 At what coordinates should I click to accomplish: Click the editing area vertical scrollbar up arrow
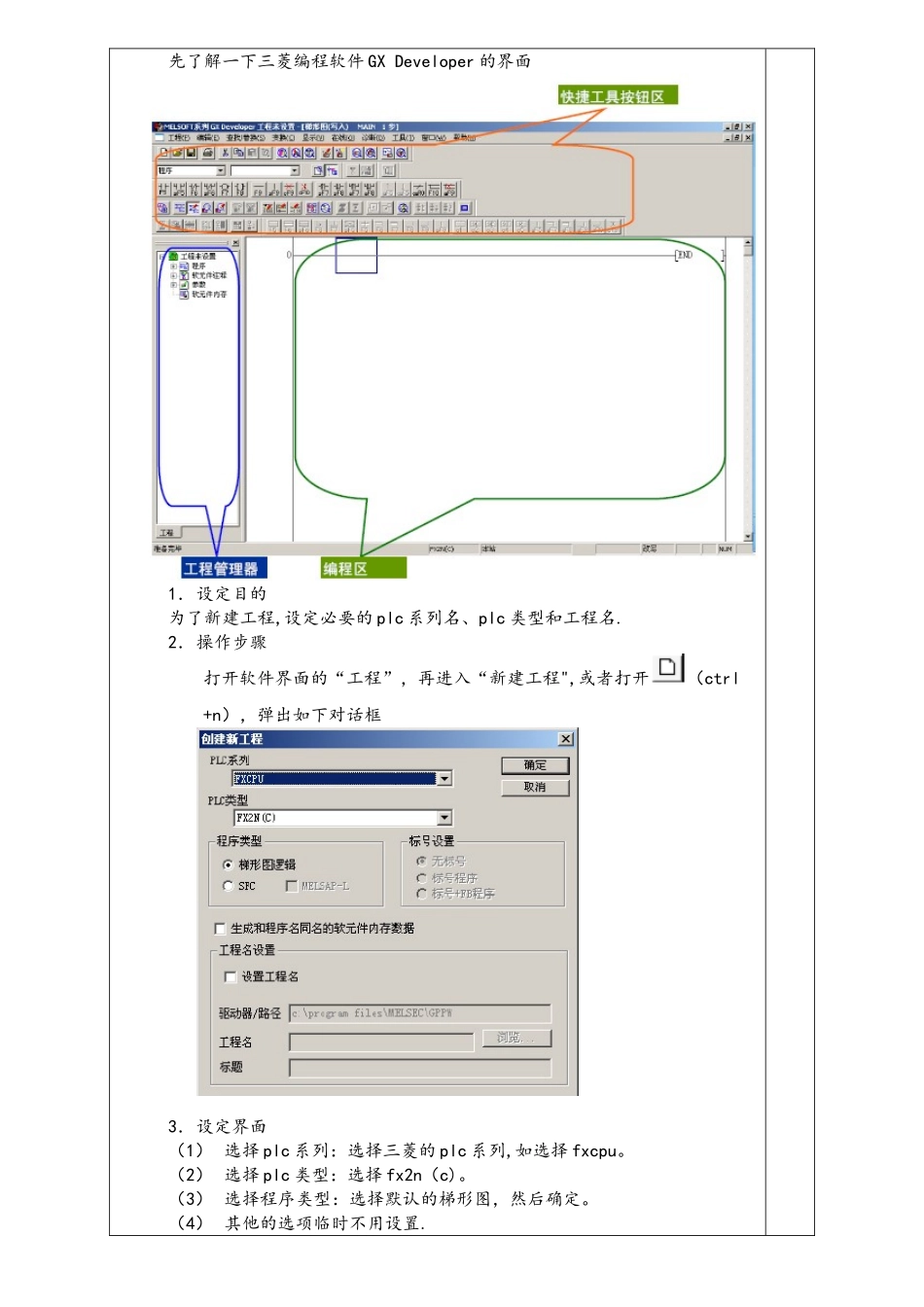click(x=748, y=243)
